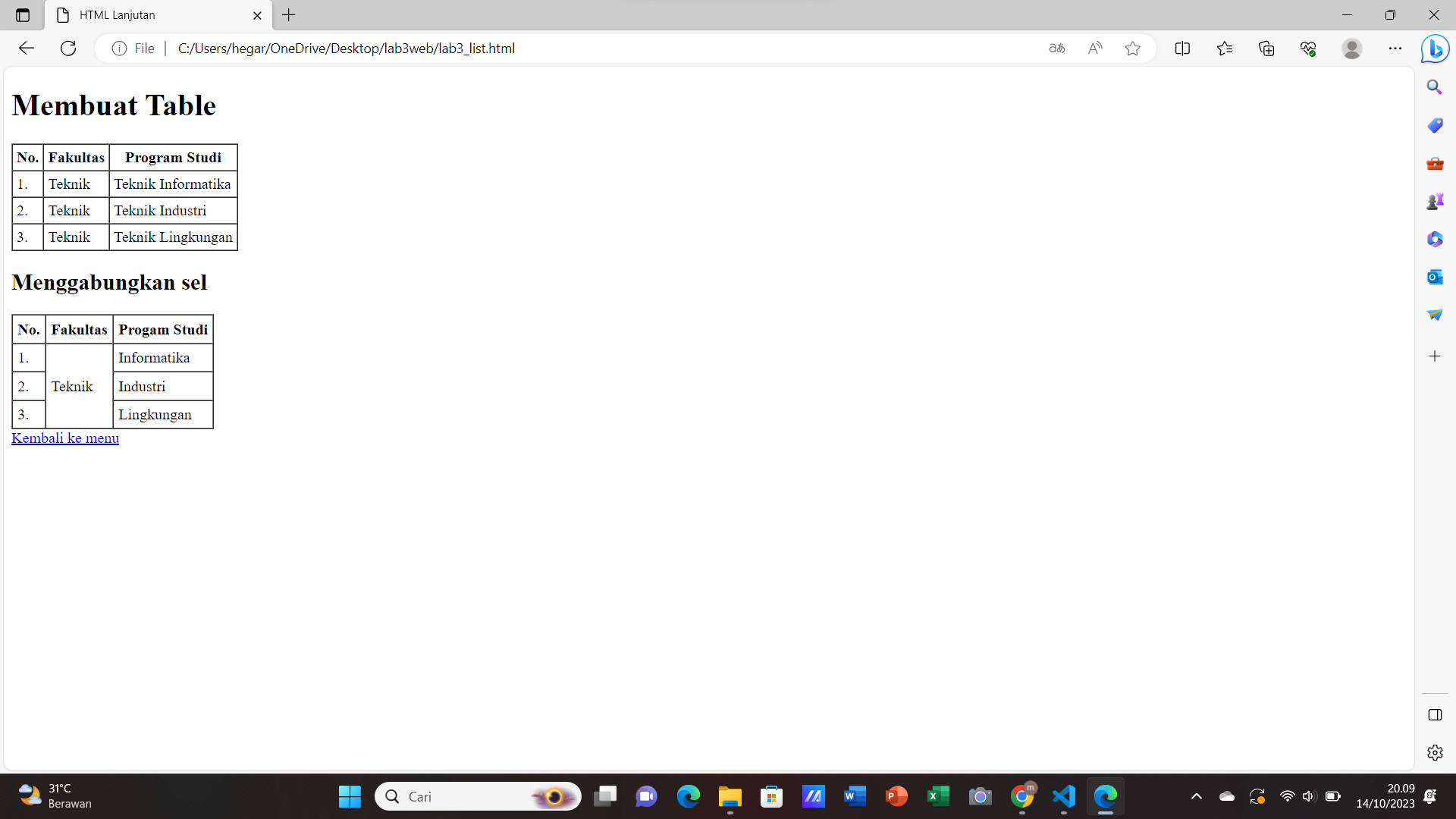The image size is (1456, 819).
Task: Open the Collections dropdown
Action: [x=1266, y=48]
